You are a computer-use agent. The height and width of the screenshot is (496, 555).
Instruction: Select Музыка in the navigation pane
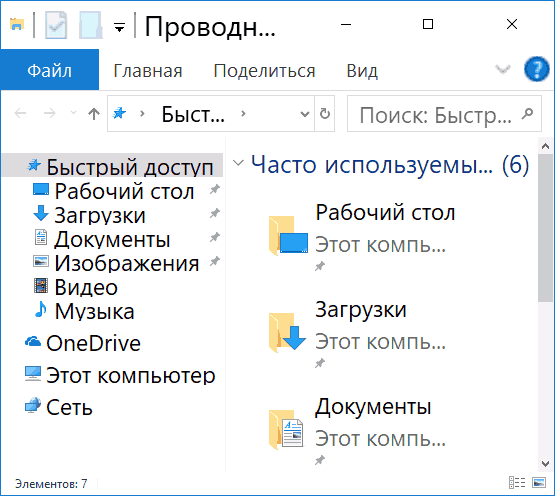[94, 312]
